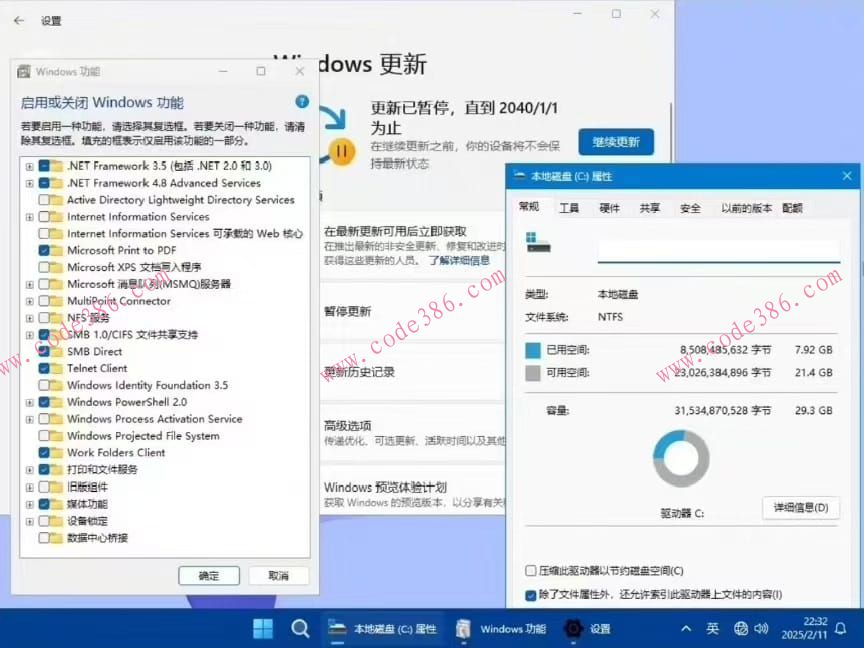Viewport: 864px width, 648px height.
Task: Click the 取消 button in Windows 功能
Action: 278,576
